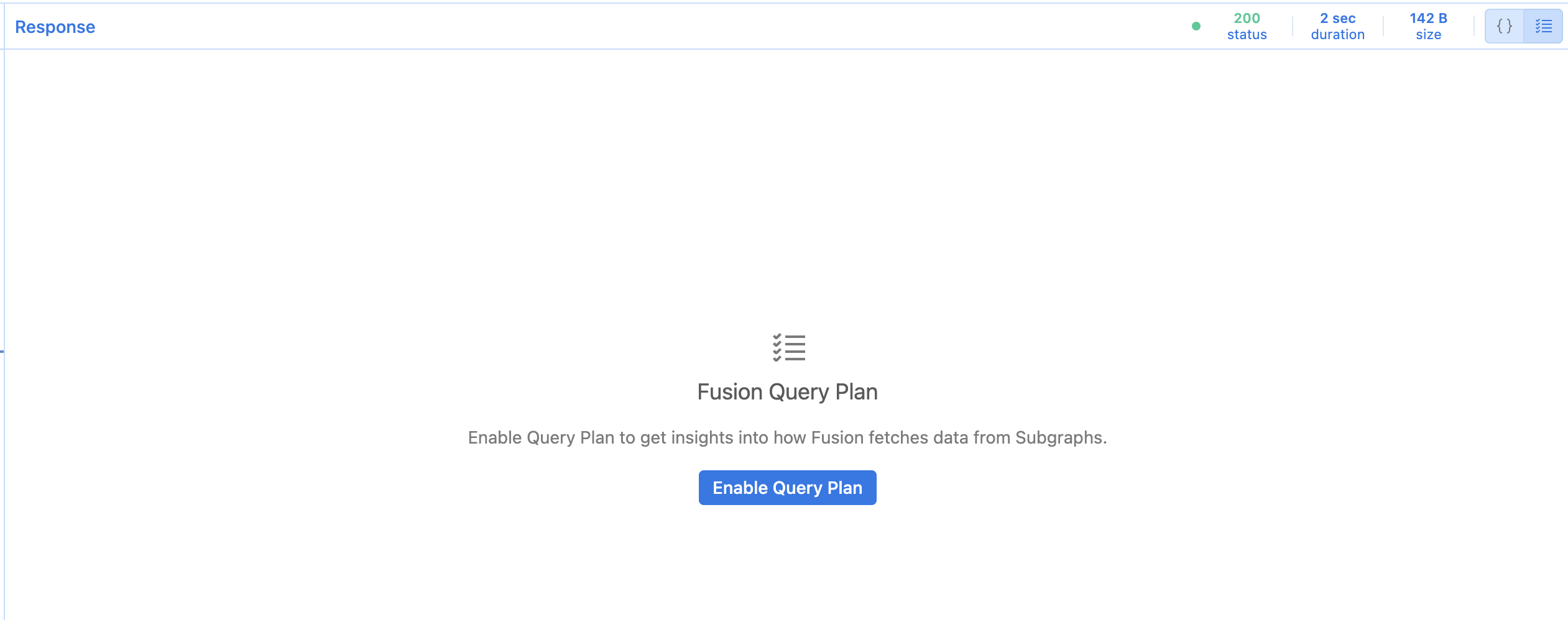Click the Query Plan icon in the toggle group

click(x=1544, y=26)
